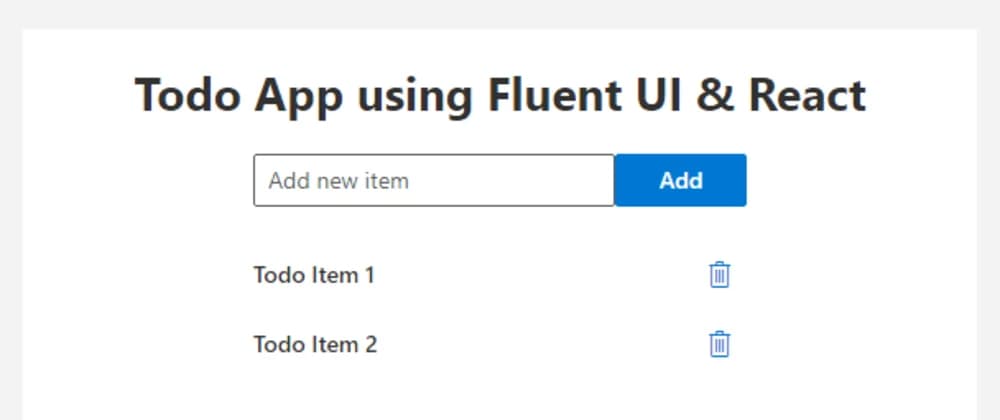Viewport: 1000px width, 420px height.
Task: Select the Todo Item 2 label
Action: point(315,345)
